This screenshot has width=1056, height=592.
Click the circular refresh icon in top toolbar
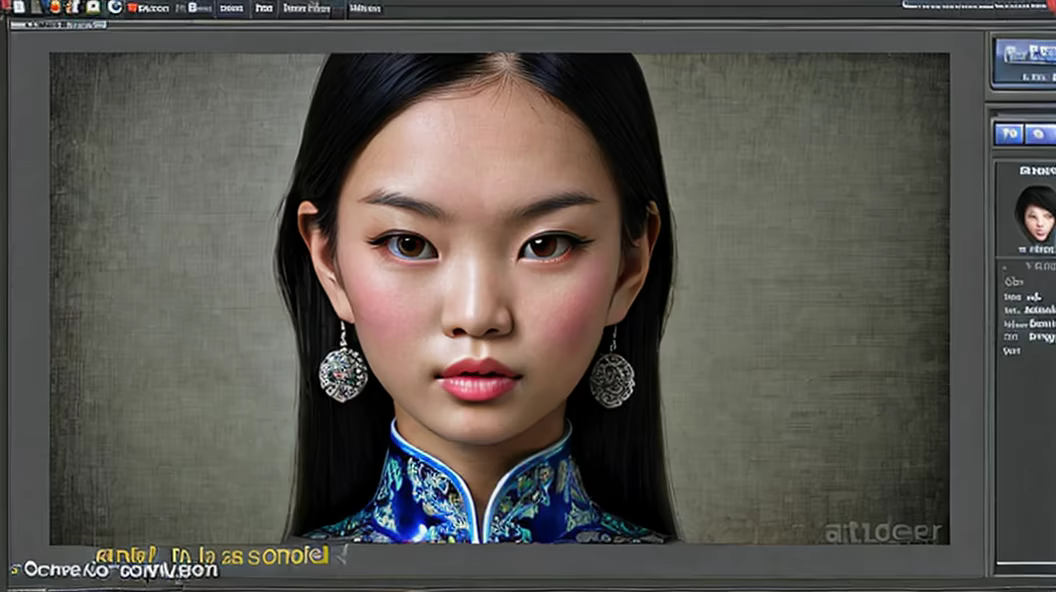tap(114, 7)
